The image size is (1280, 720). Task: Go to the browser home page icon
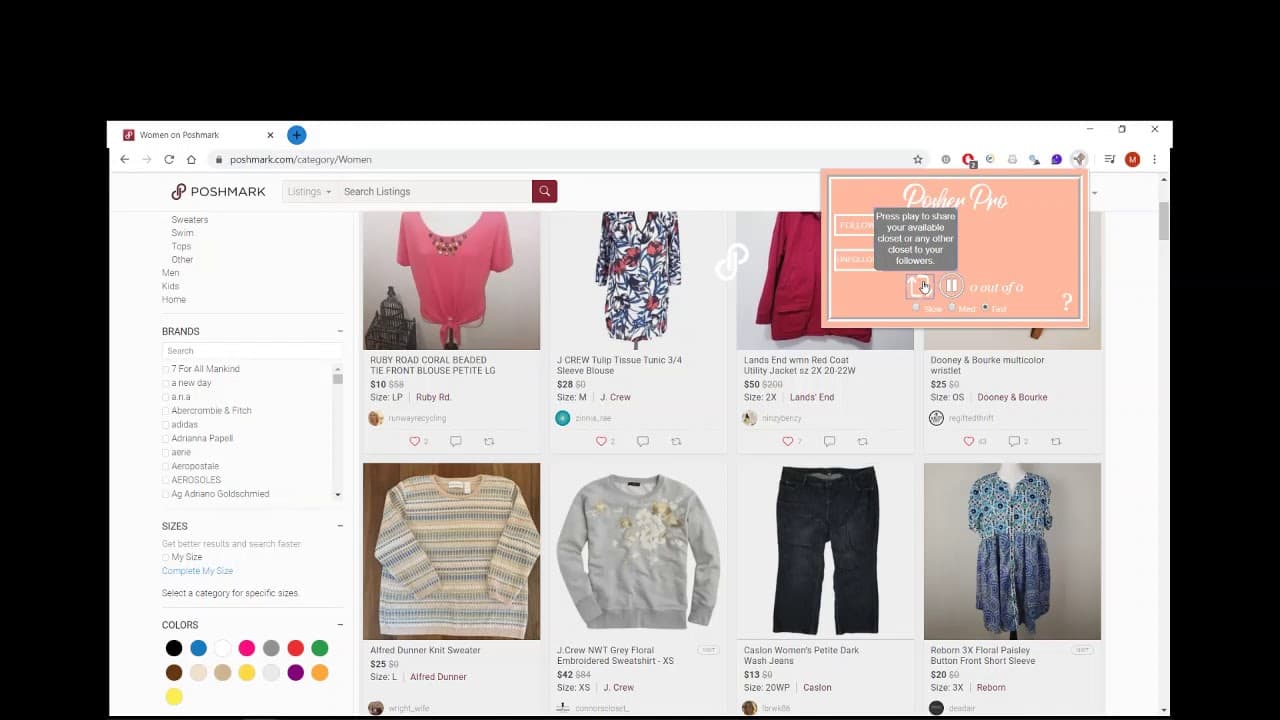pos(191,159)
